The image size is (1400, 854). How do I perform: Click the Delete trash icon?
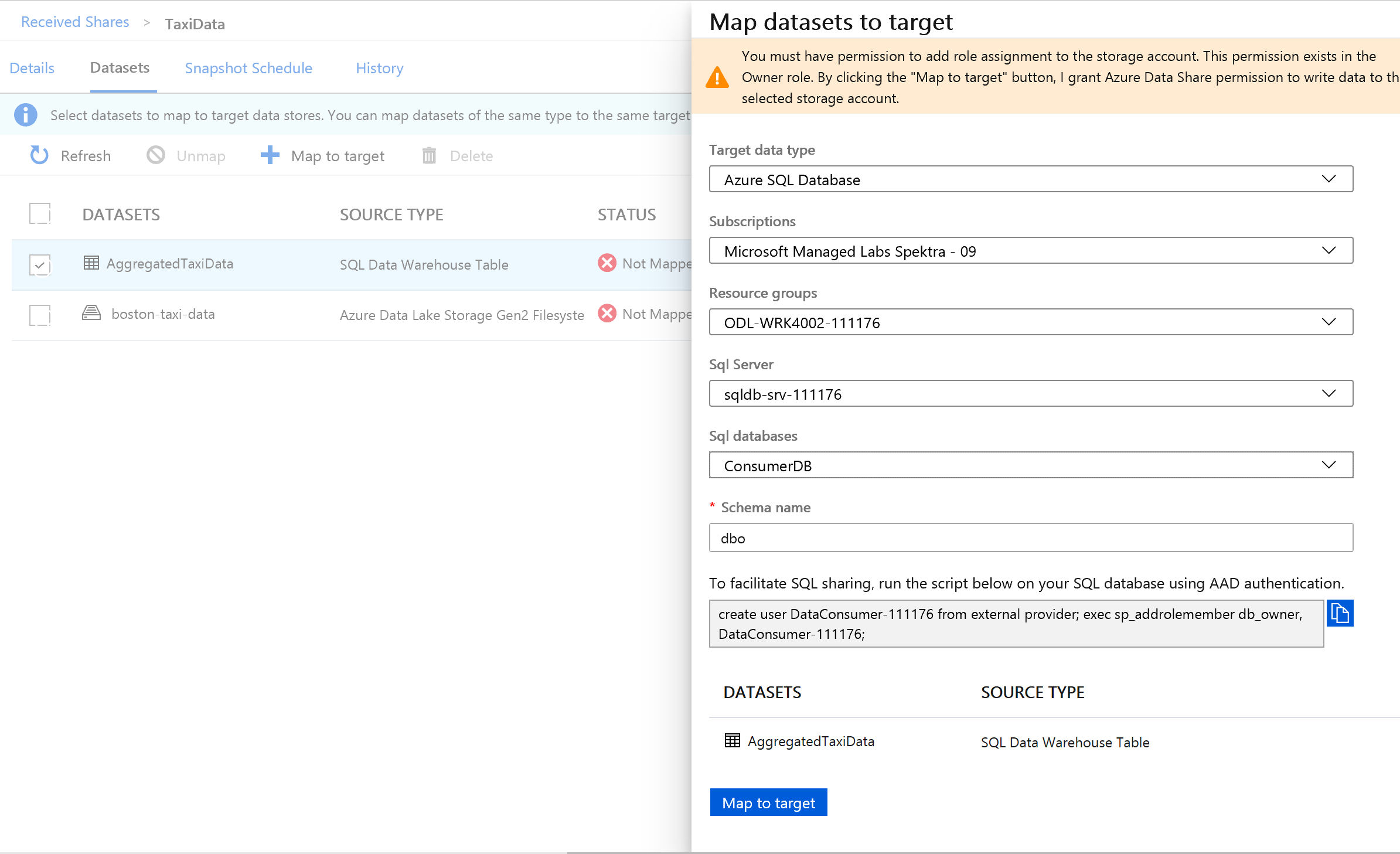coord(429,155)
